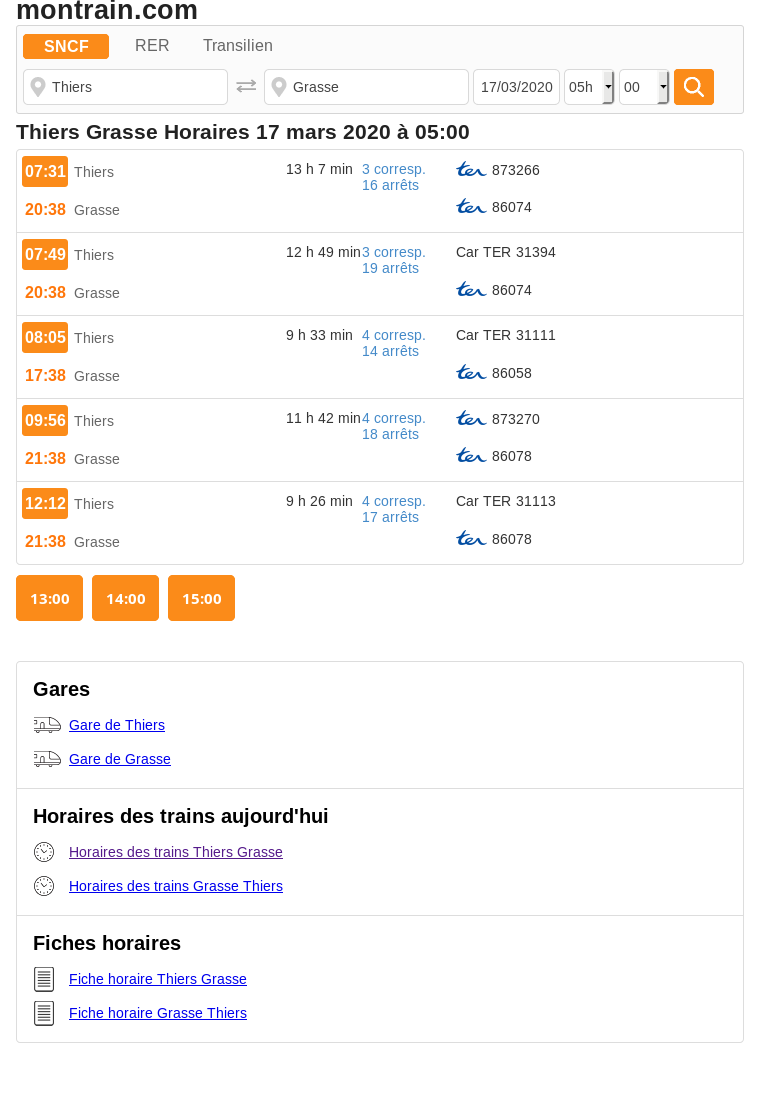This screenshot has width=767, height=1096.
Task: Click the date field 17/03/2020
Action: 517,87
